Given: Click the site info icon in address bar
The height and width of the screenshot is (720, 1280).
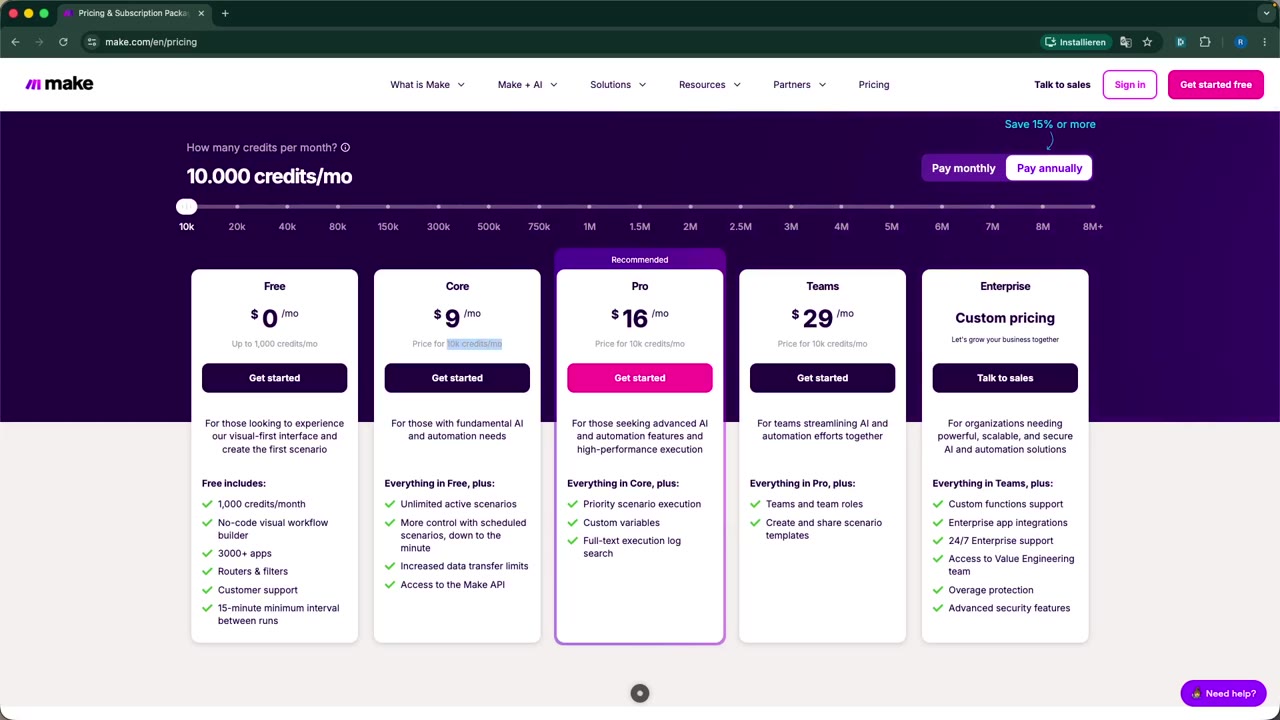Looking at the screenshot, I should point(91,42).
